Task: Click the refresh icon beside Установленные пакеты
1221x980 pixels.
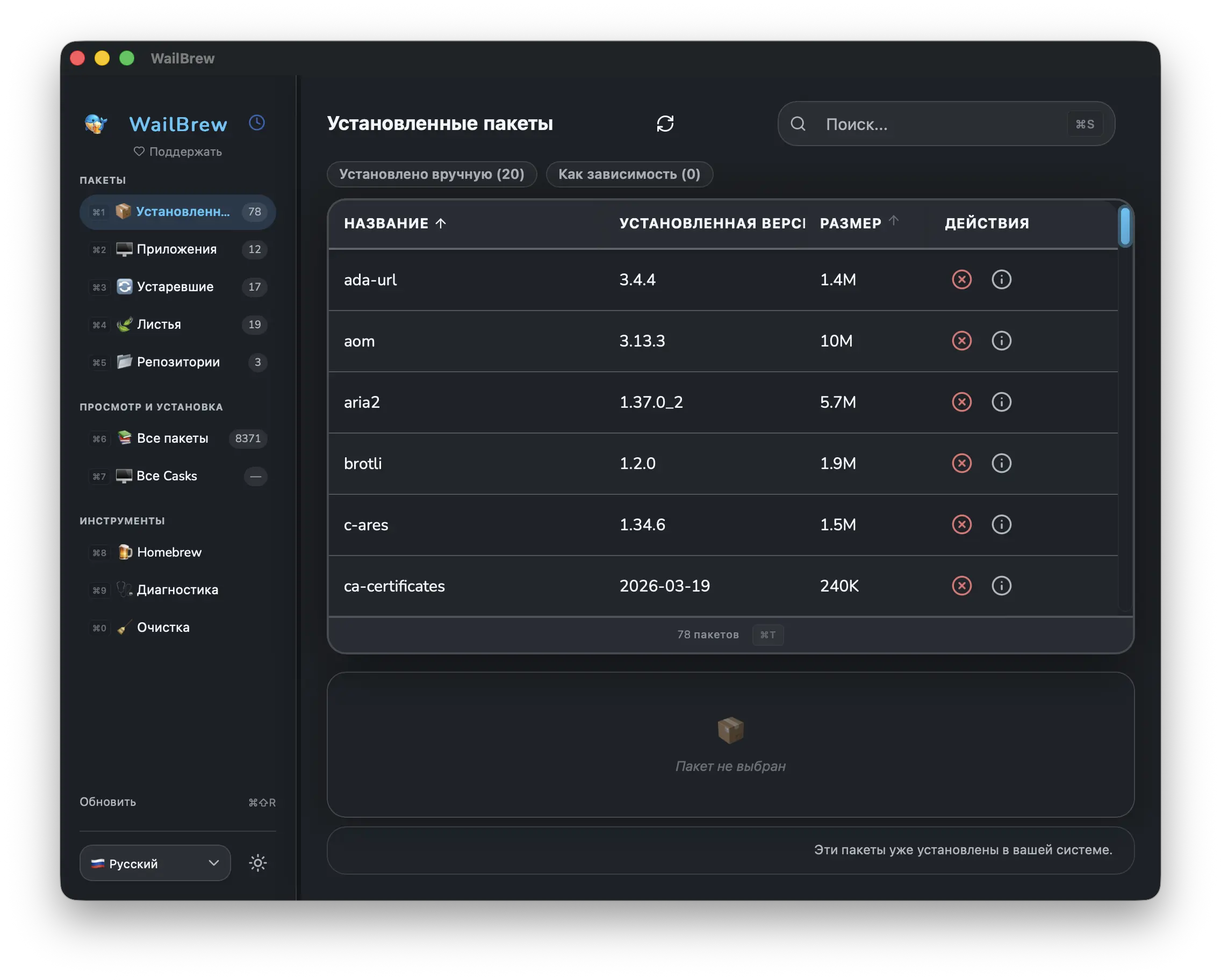Action: (665, 124)
